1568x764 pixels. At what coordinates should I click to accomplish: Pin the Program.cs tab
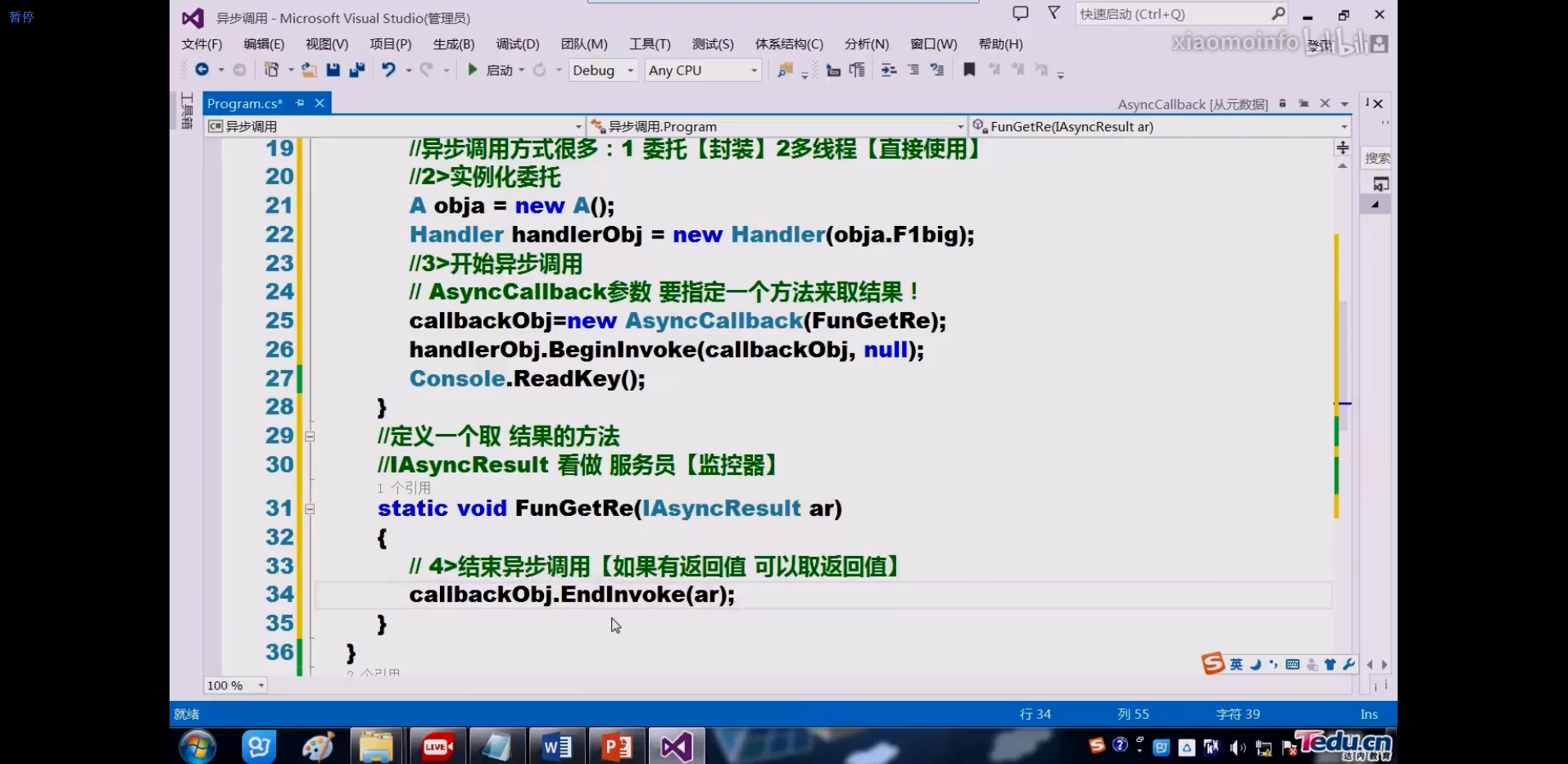point(300,103)
